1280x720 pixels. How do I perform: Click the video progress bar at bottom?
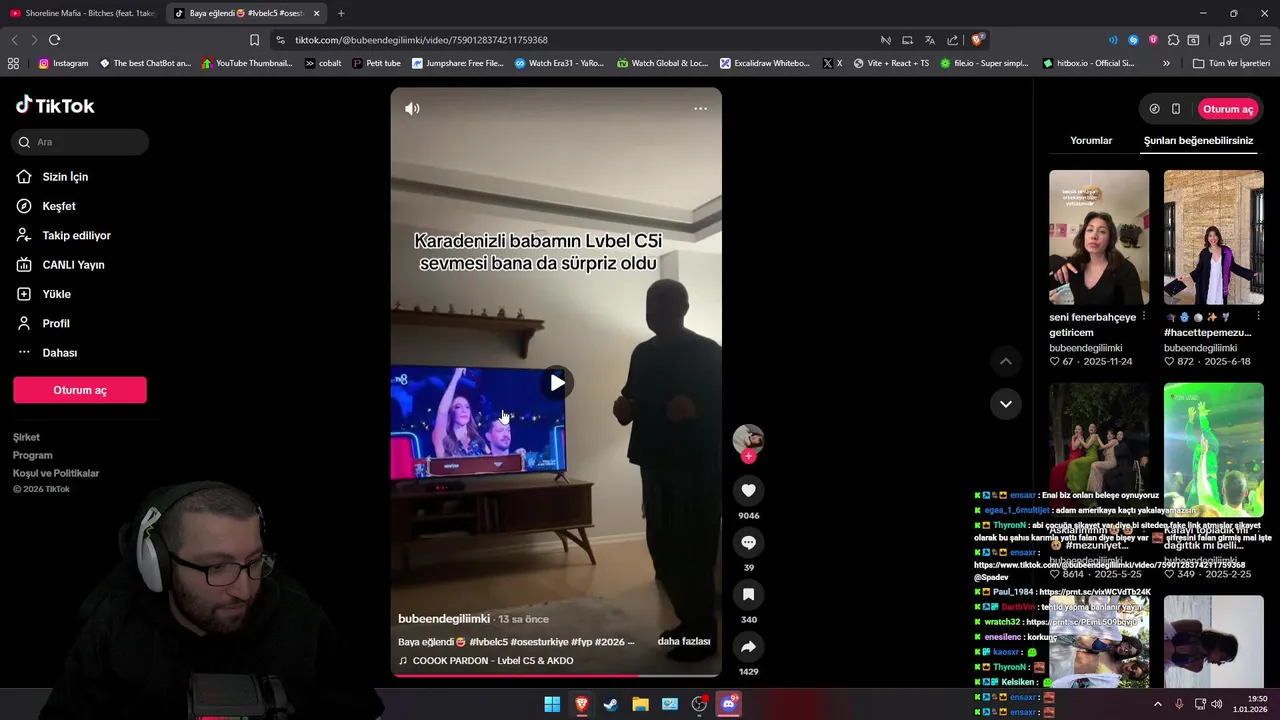pos(556,675)
